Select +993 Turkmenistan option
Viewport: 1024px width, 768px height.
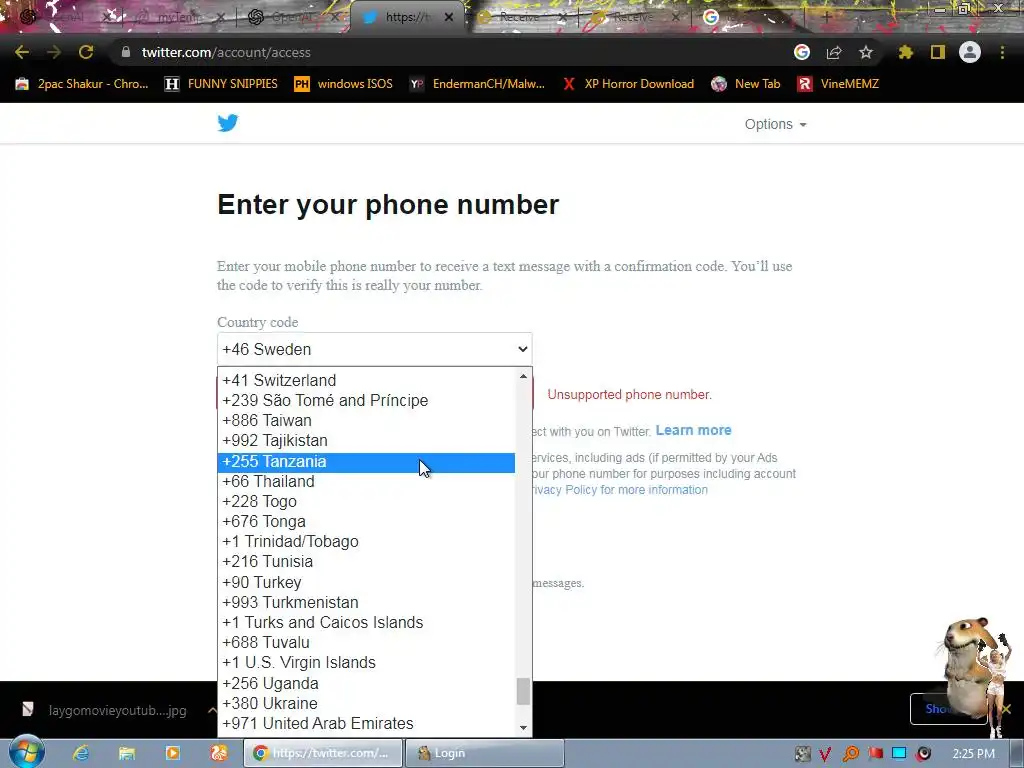pos(366,603)
